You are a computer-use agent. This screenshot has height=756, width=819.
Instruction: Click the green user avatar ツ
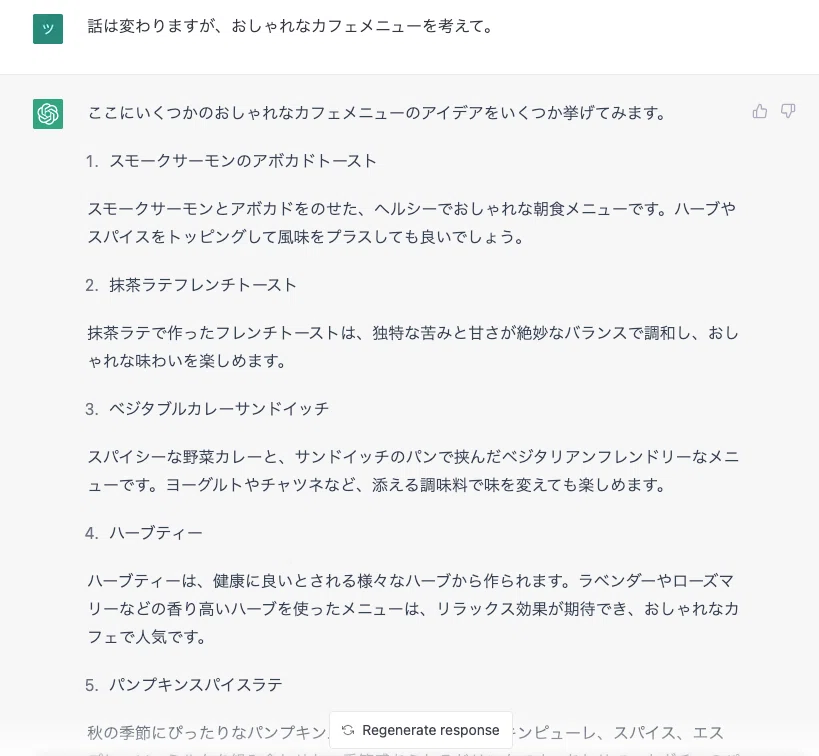pos(48,29)
